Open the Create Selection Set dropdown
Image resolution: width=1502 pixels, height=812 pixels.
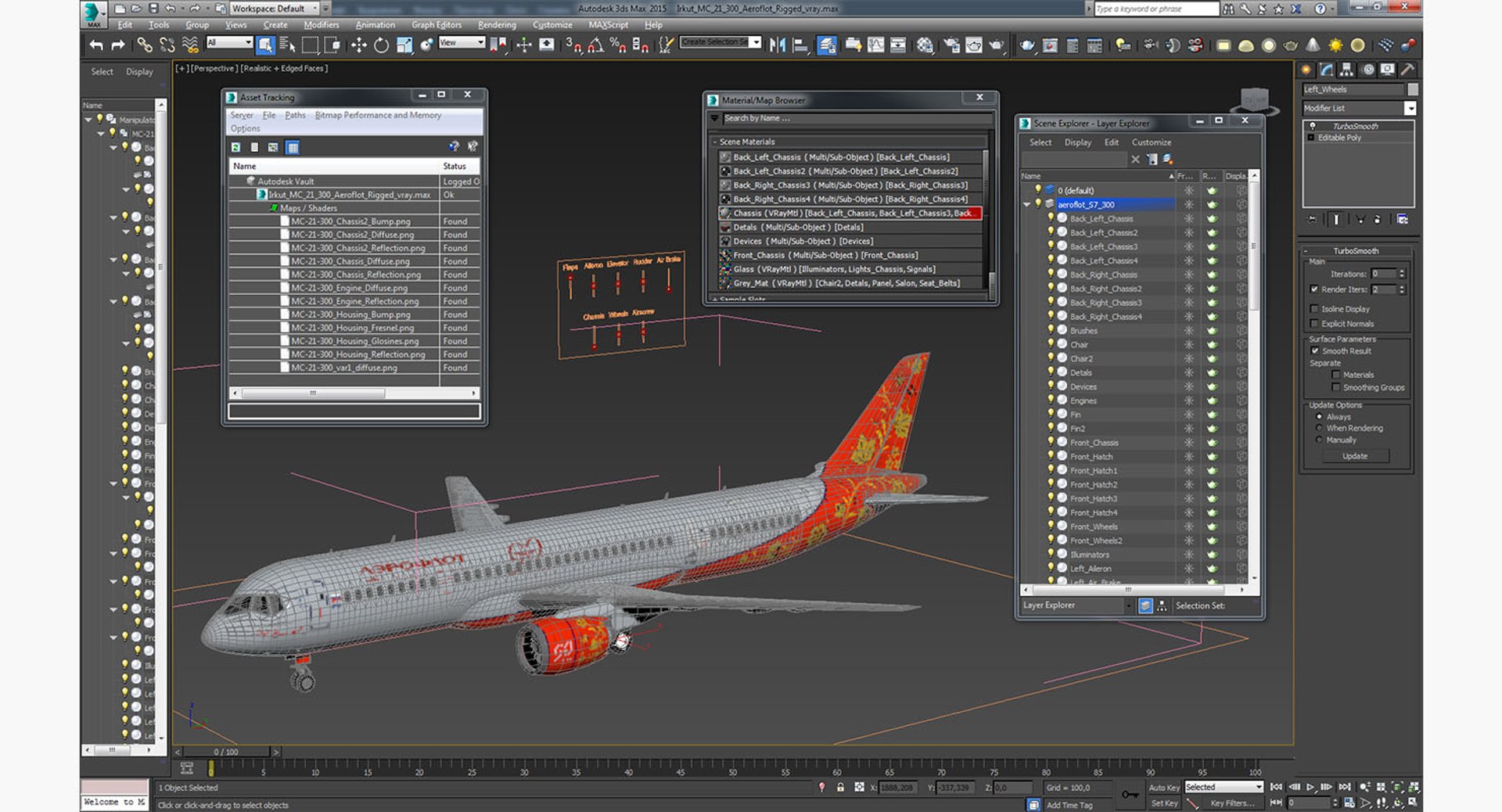click(x=756, y=42)
